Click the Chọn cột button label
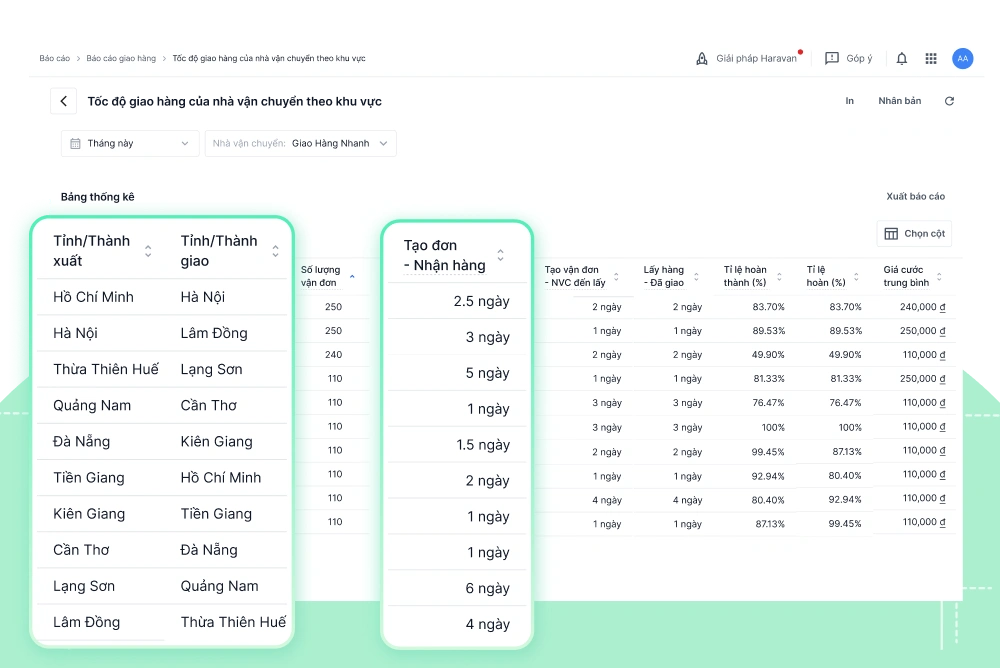The height and width of the screenshot is (668, 1000). point(924,234)
